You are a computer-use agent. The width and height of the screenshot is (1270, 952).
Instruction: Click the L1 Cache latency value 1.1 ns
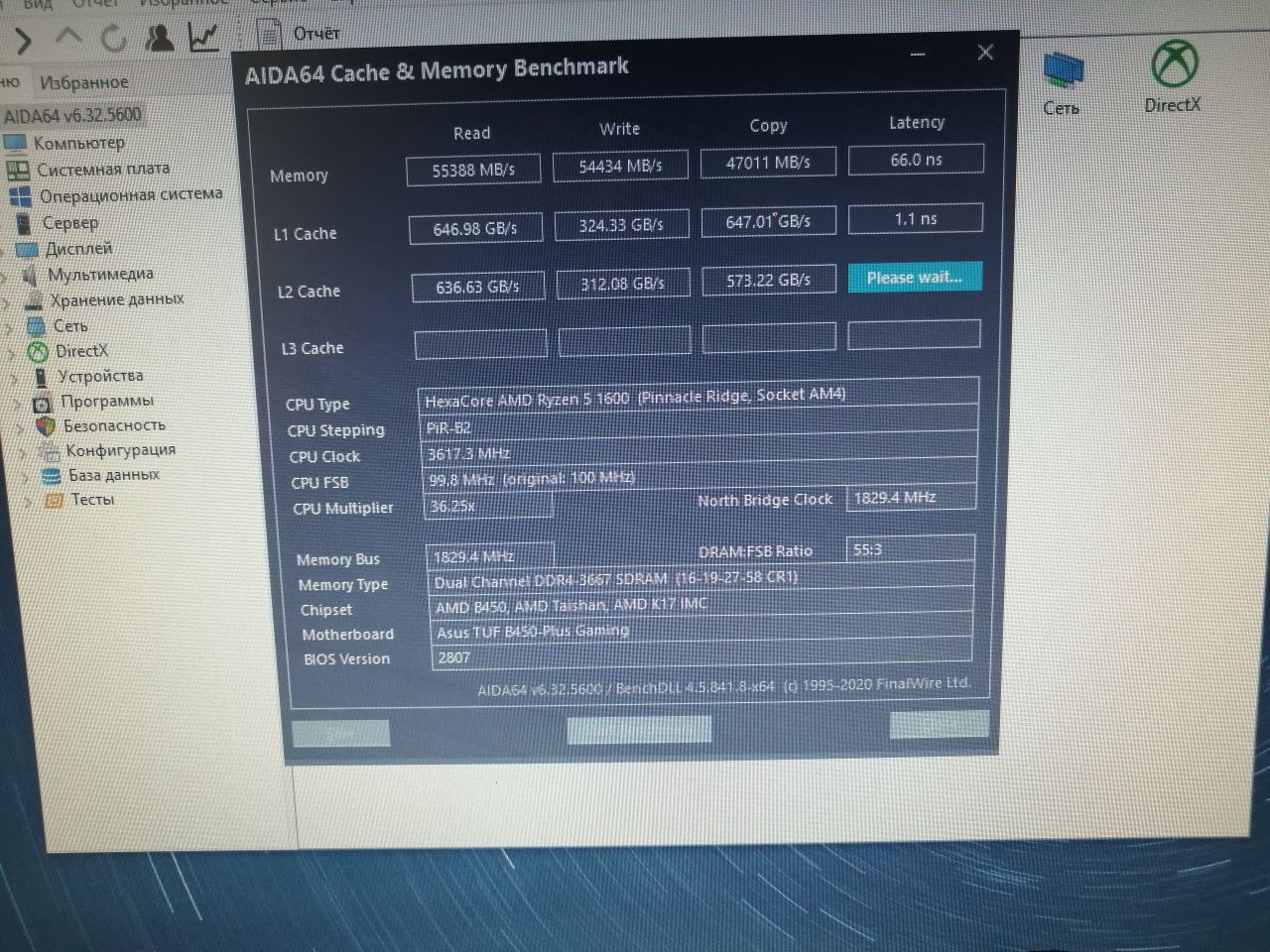[x=916, y=218]
